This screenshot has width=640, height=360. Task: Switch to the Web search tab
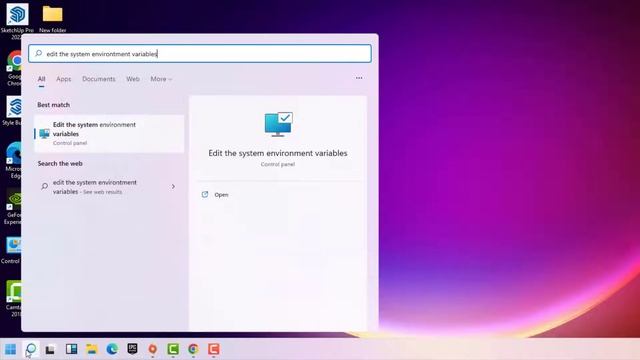coord(133,79)
